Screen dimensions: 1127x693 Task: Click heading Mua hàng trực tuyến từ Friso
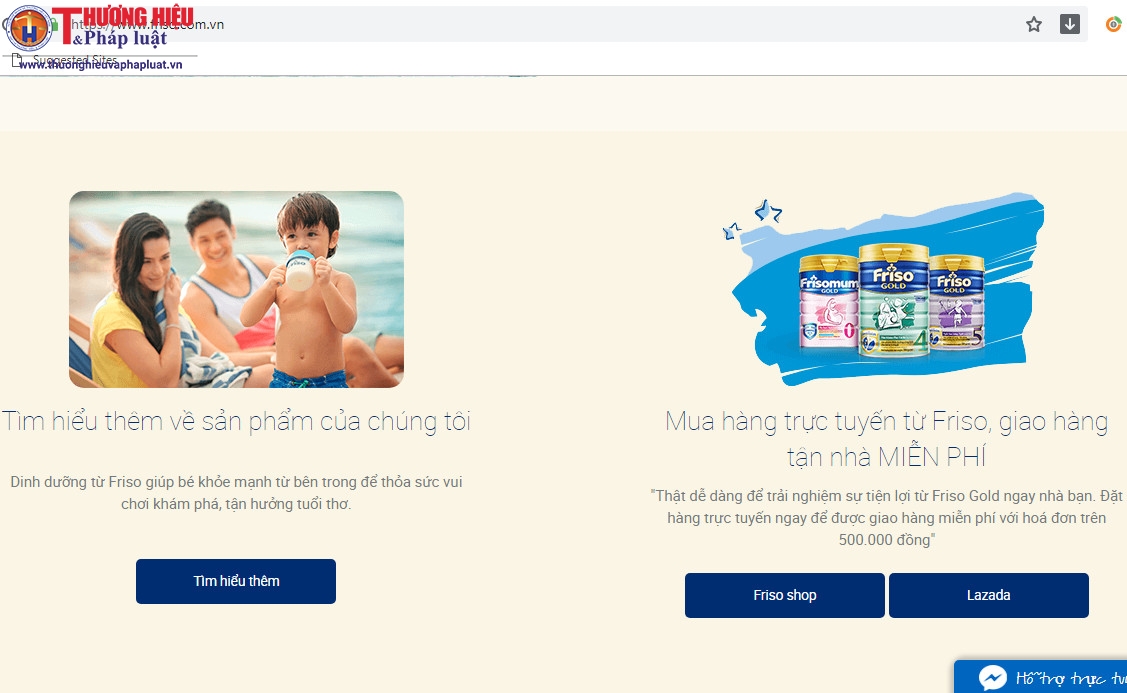point(886,439)
